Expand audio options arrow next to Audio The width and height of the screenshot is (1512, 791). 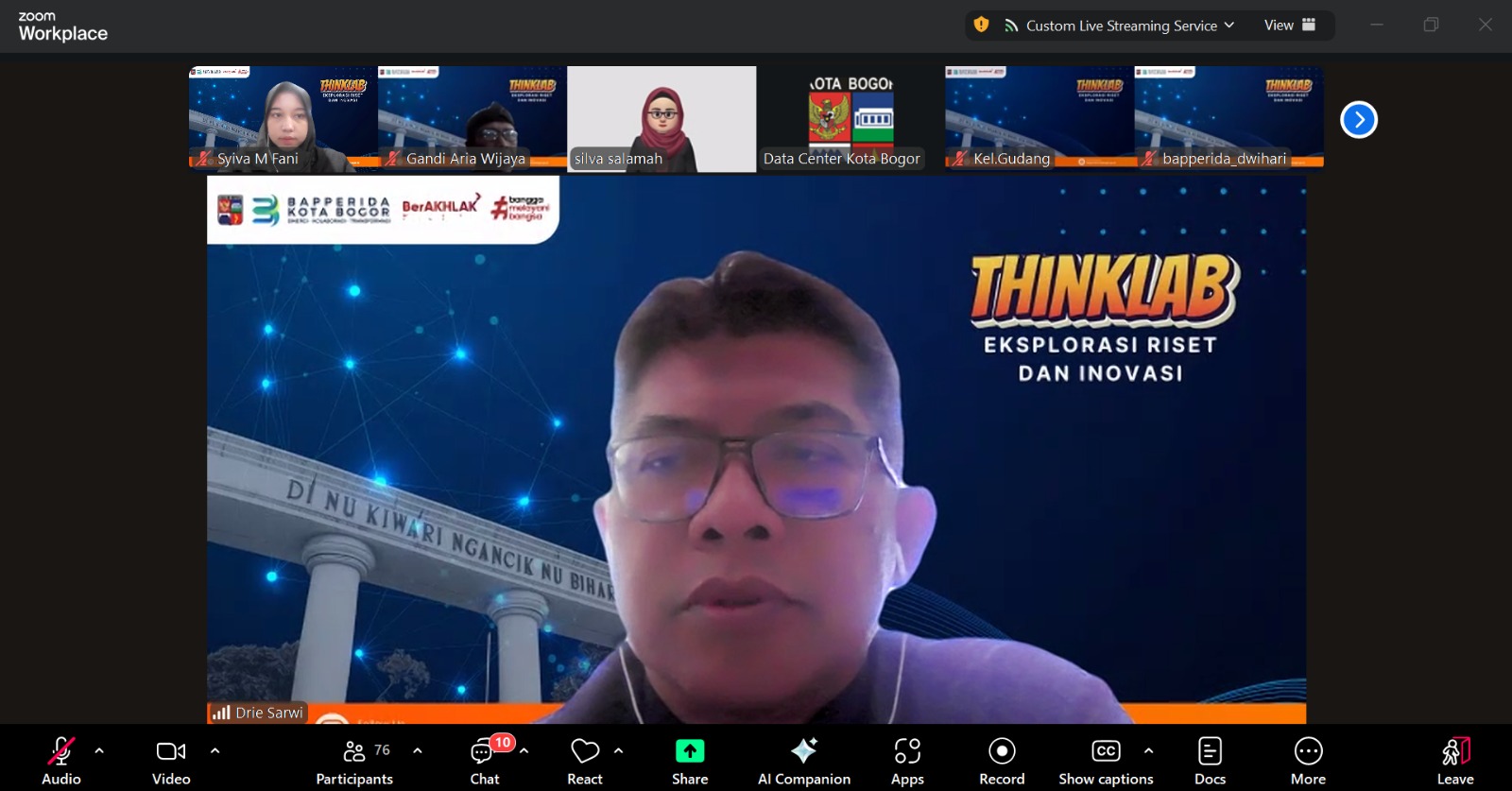click(99, 751)
